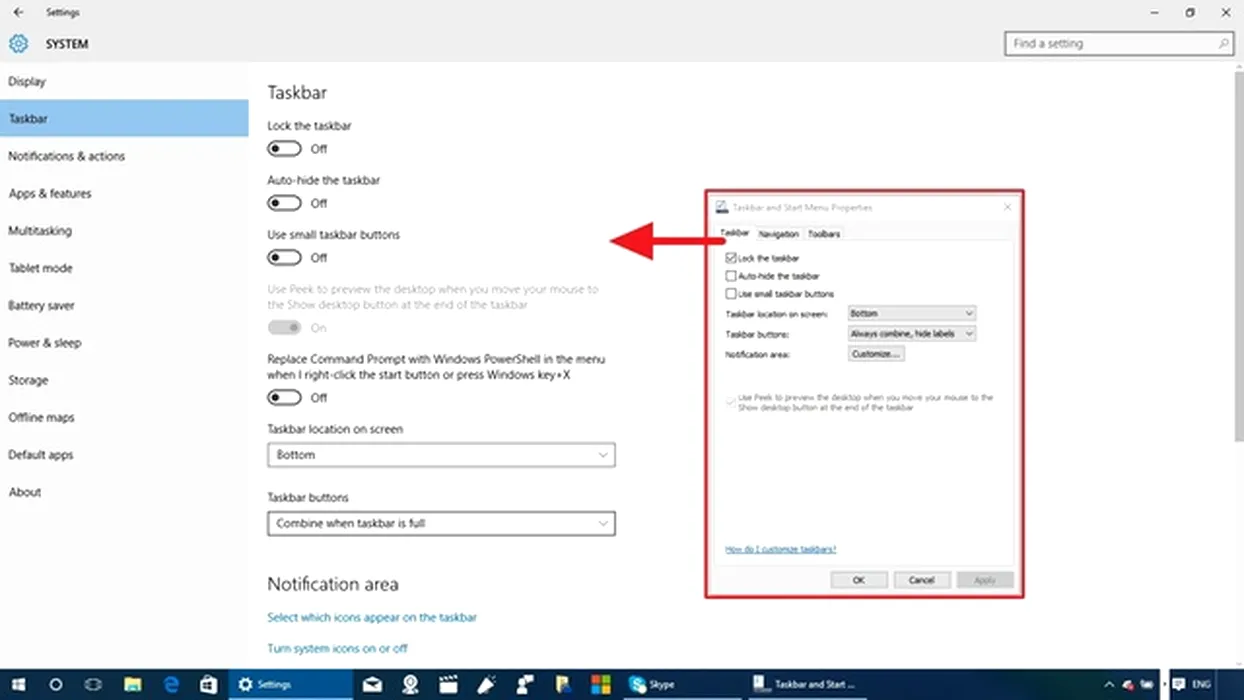
Task: Show hidden system tray icons chevron
Action: click(1108, 685)
